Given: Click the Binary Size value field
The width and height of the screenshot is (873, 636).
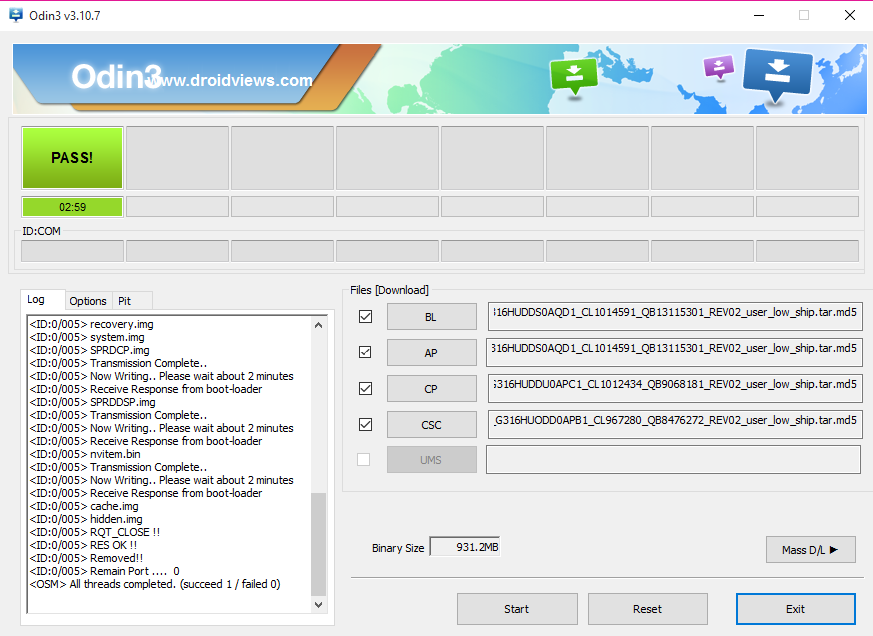Looking at the screenshot, I should 465,547.
